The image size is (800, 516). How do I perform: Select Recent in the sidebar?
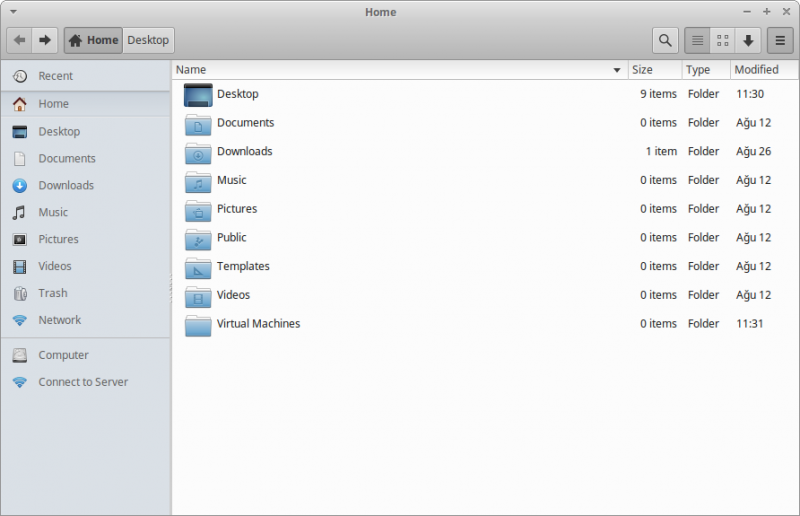(x=85, y=76)
